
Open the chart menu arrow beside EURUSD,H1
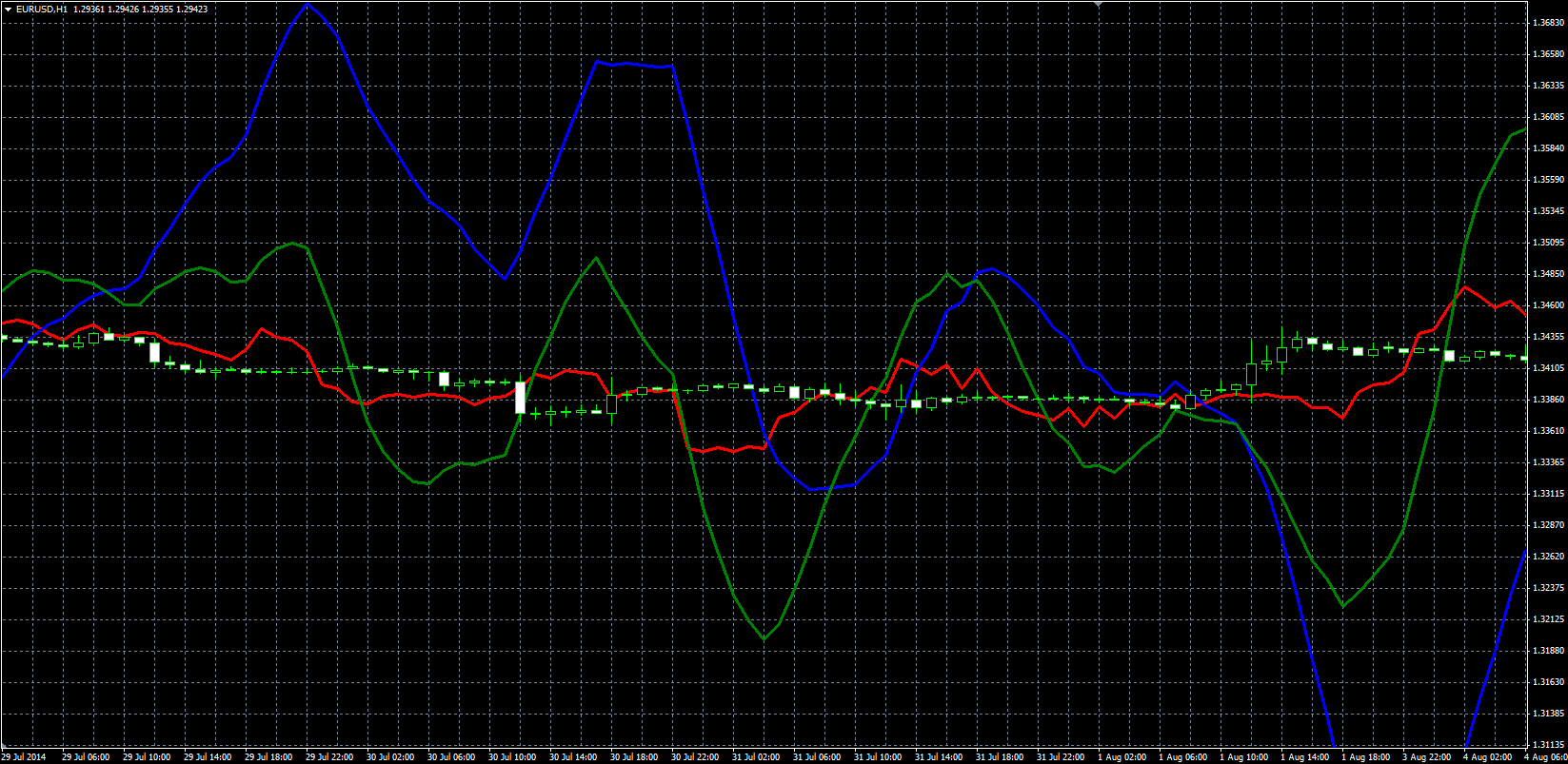coord(9,9)
